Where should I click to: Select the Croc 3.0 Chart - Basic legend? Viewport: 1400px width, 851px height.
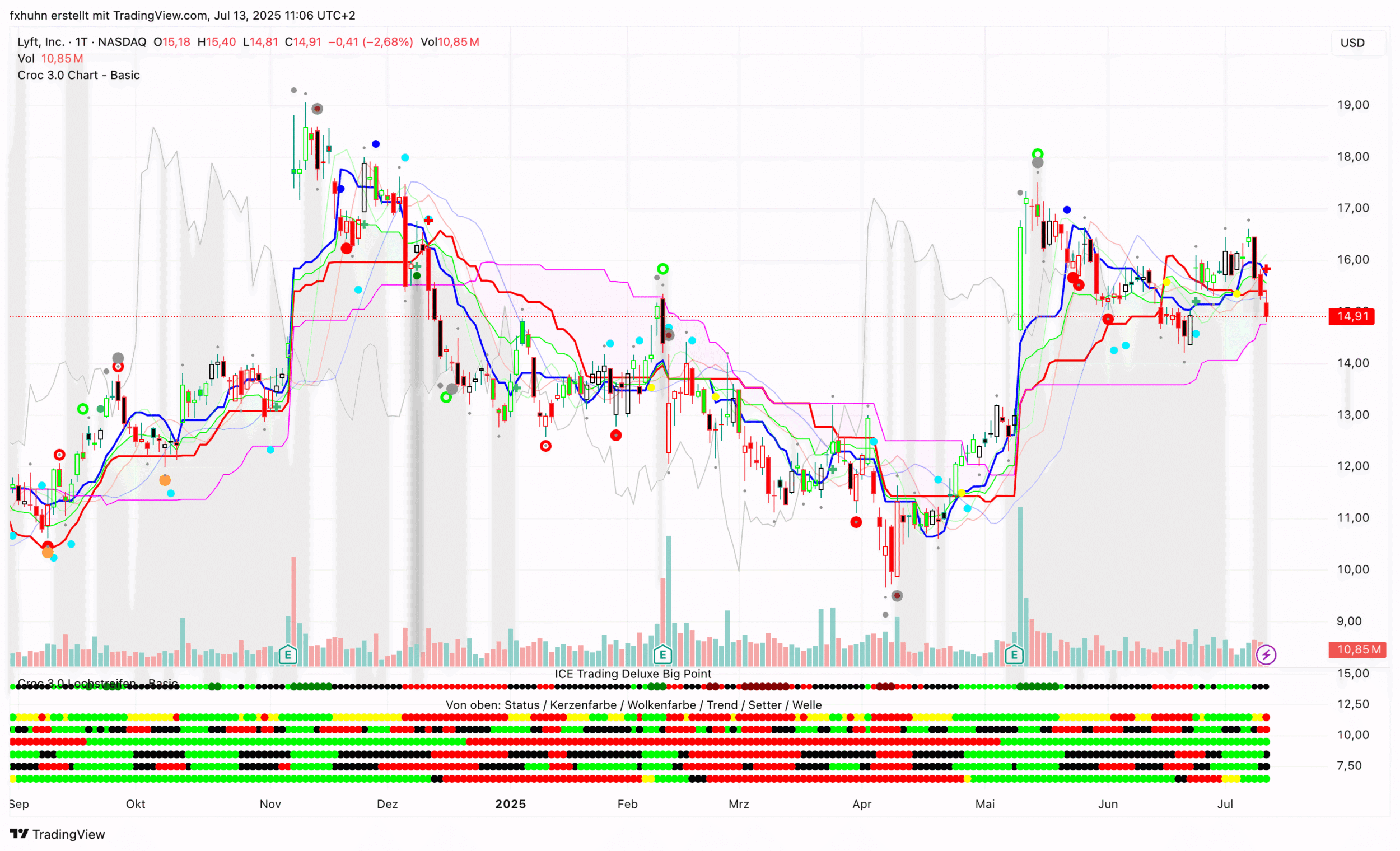78,75
